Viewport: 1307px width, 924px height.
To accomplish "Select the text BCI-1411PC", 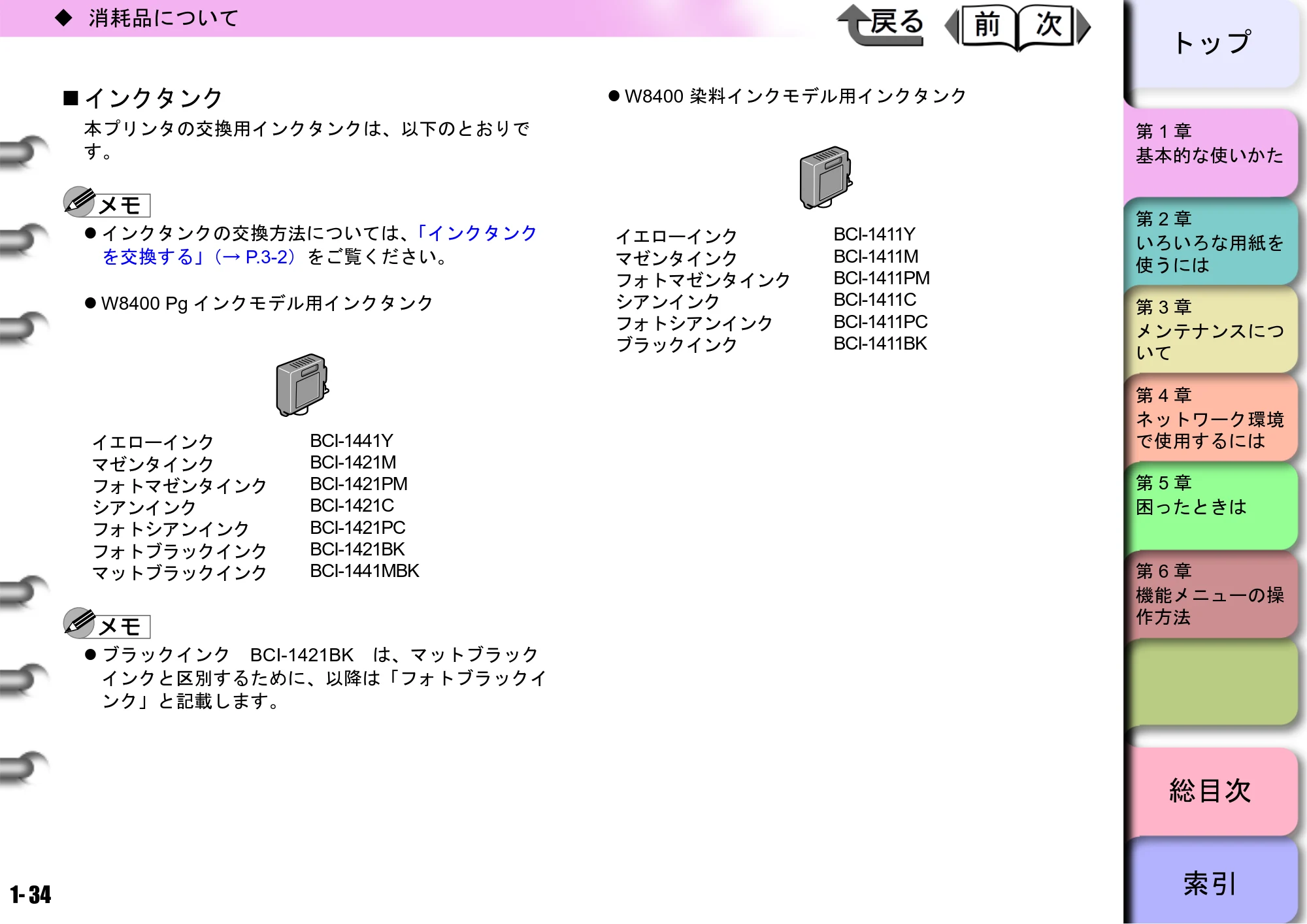I will click(x=880, y=322).
